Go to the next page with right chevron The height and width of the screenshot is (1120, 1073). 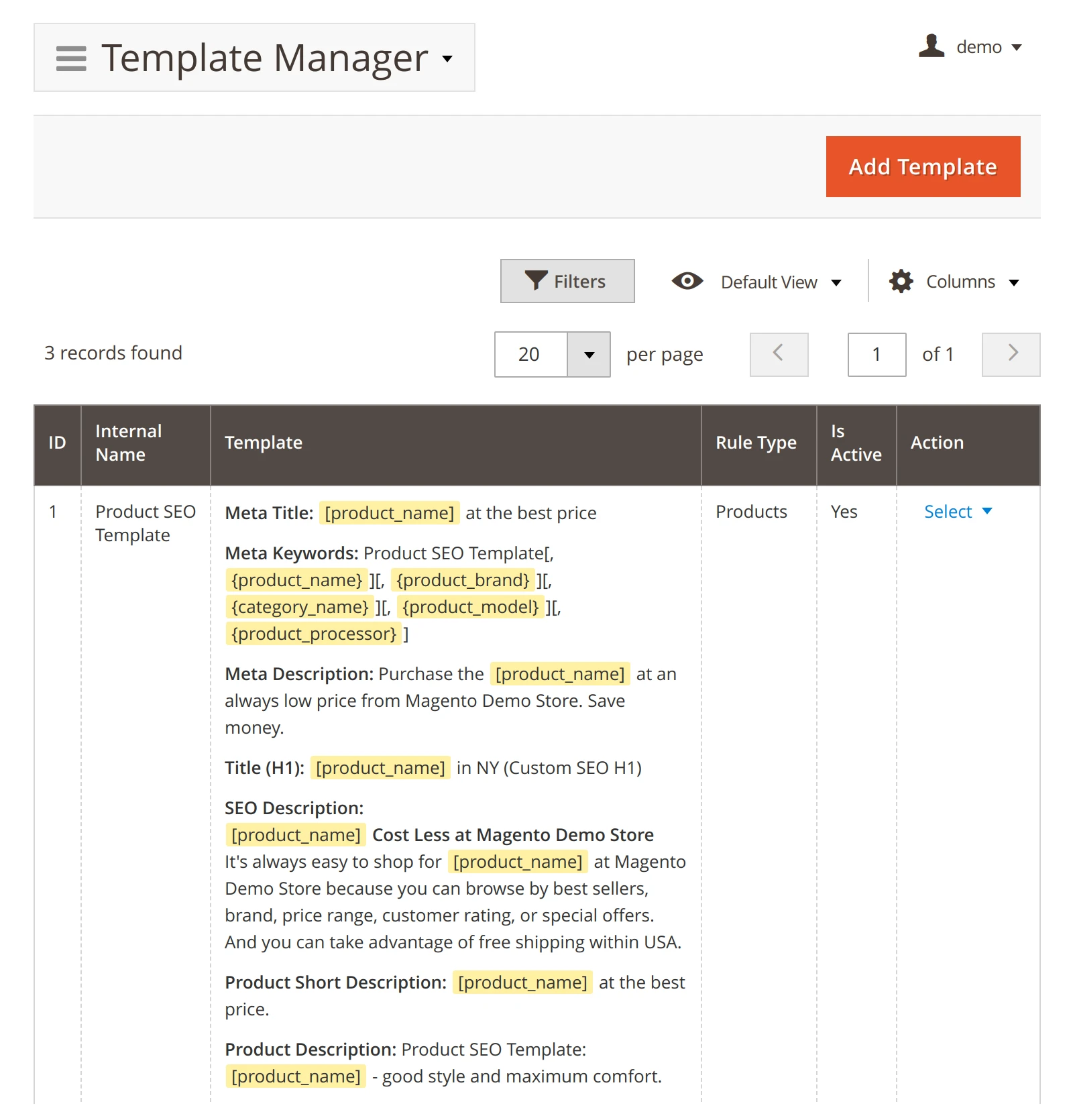[1011, 354]
